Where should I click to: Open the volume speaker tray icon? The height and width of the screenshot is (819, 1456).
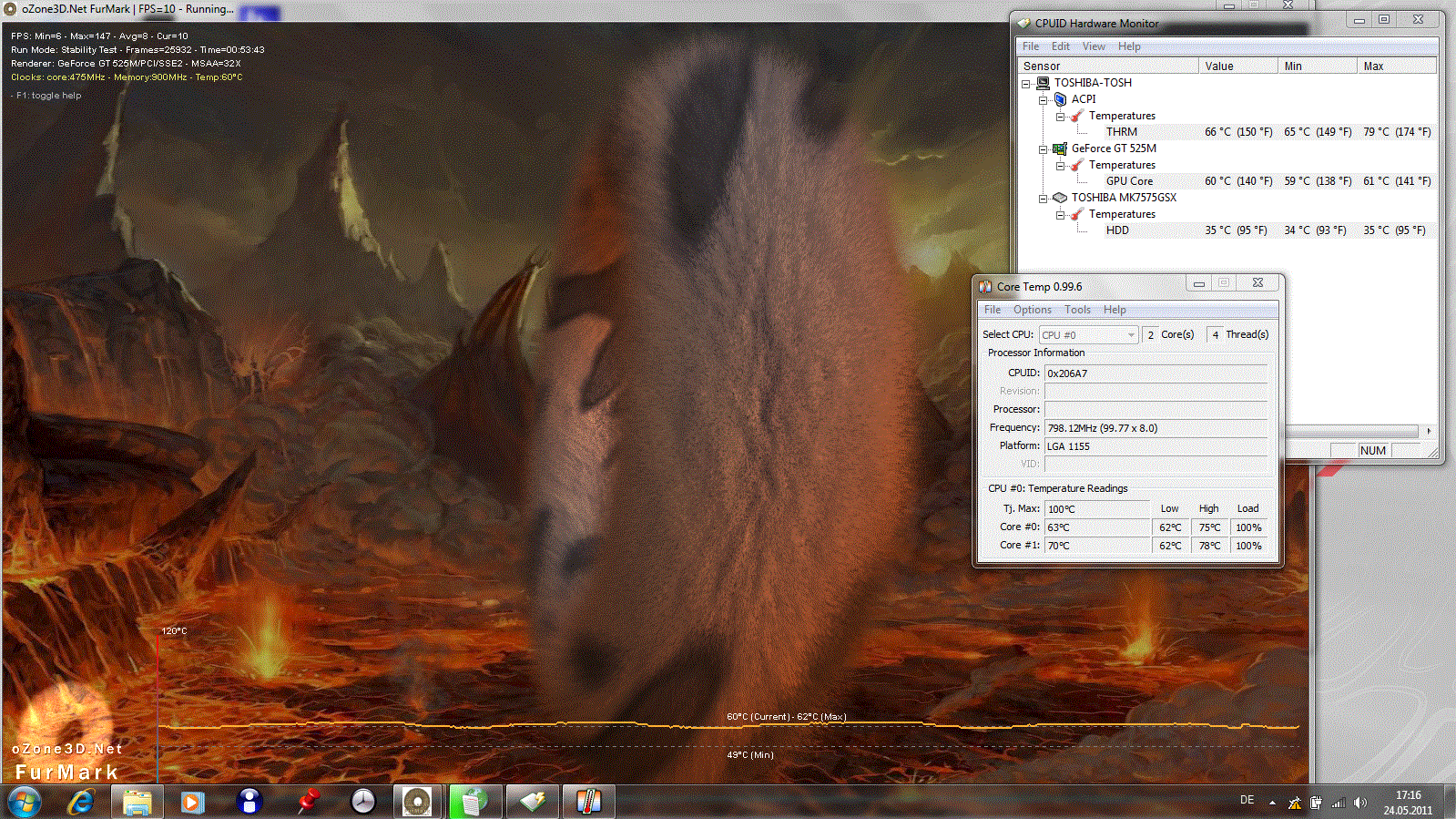1360,803
